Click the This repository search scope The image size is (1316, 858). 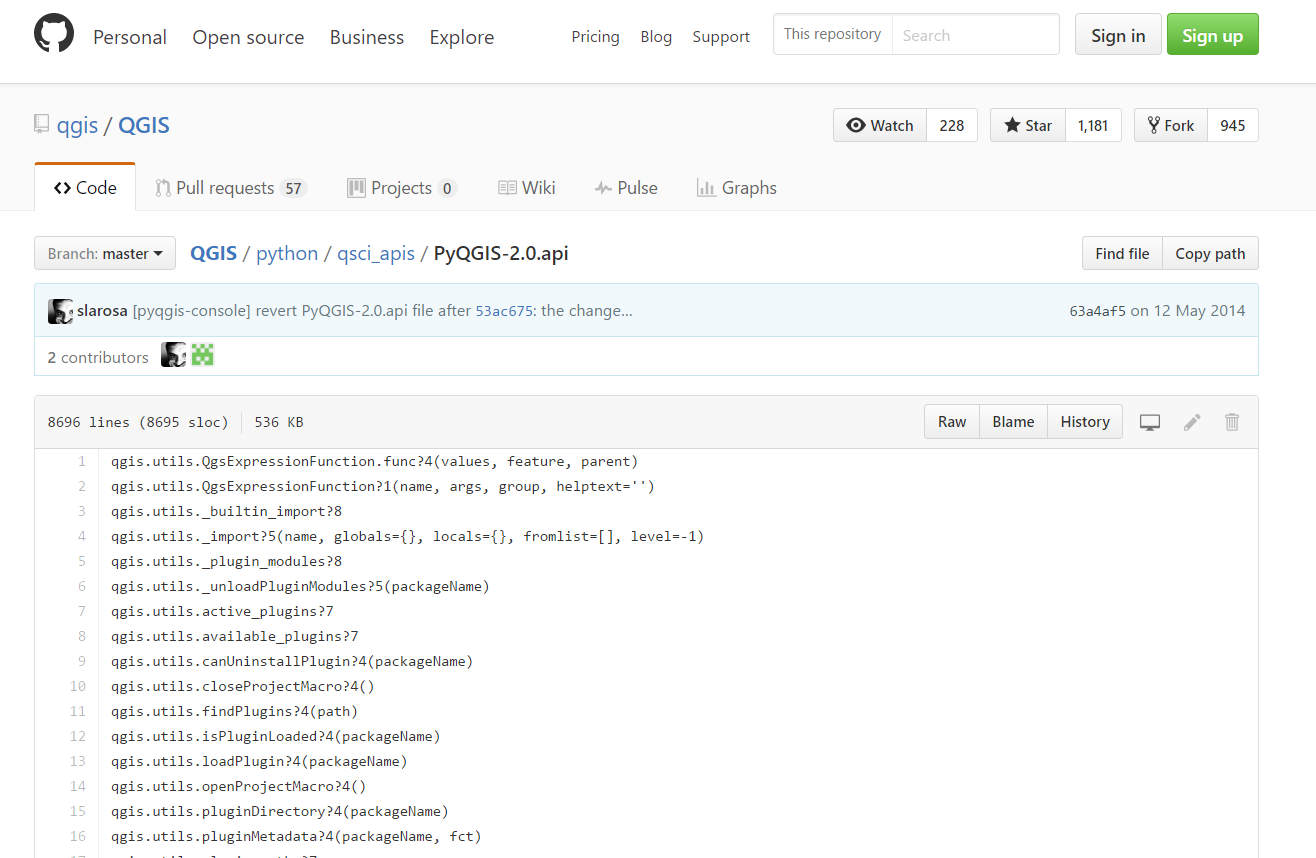click(x=833, y=34)
